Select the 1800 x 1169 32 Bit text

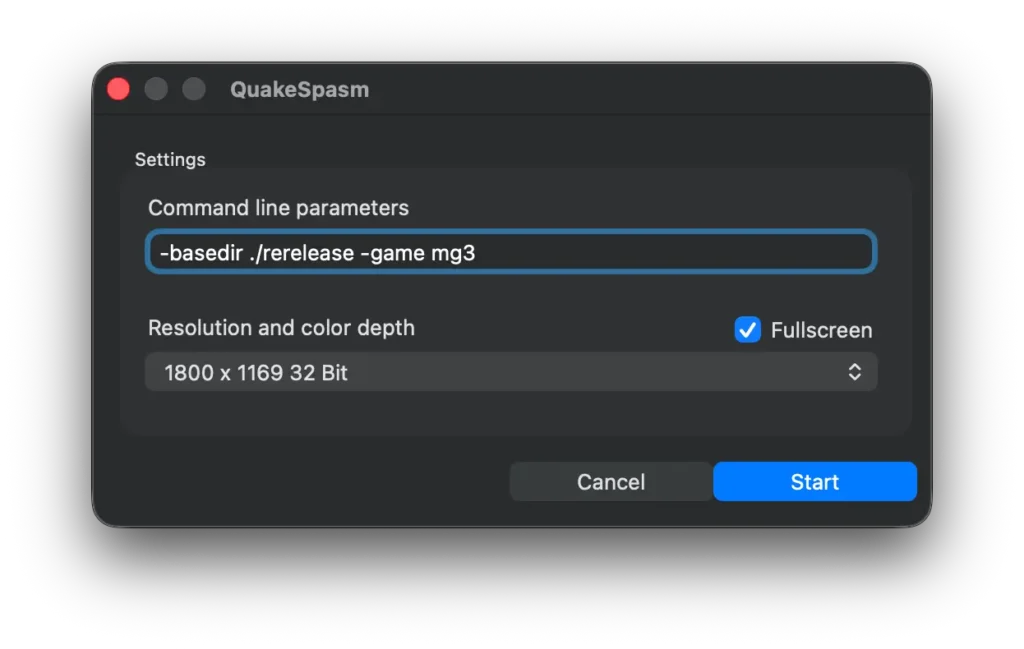point(255,373)
